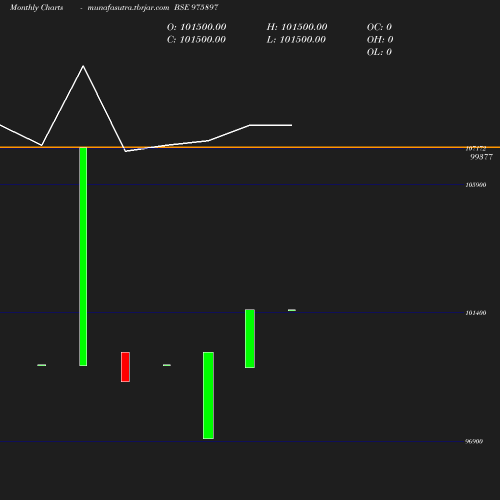500x500 pixels.
Task: Select the tallest green candlestick
Action: pos(83,257)
